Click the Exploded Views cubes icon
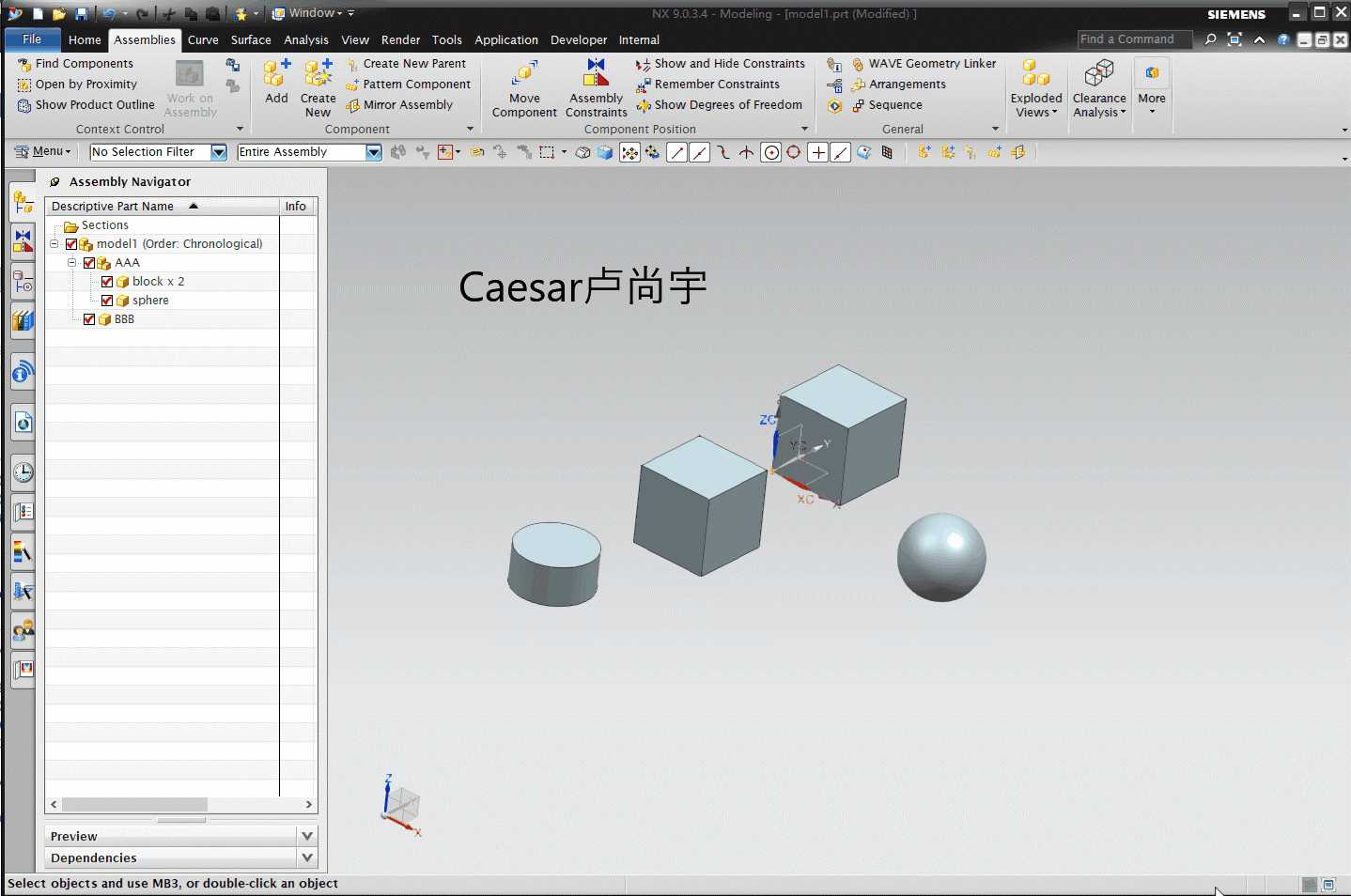 coord(1035,73)
